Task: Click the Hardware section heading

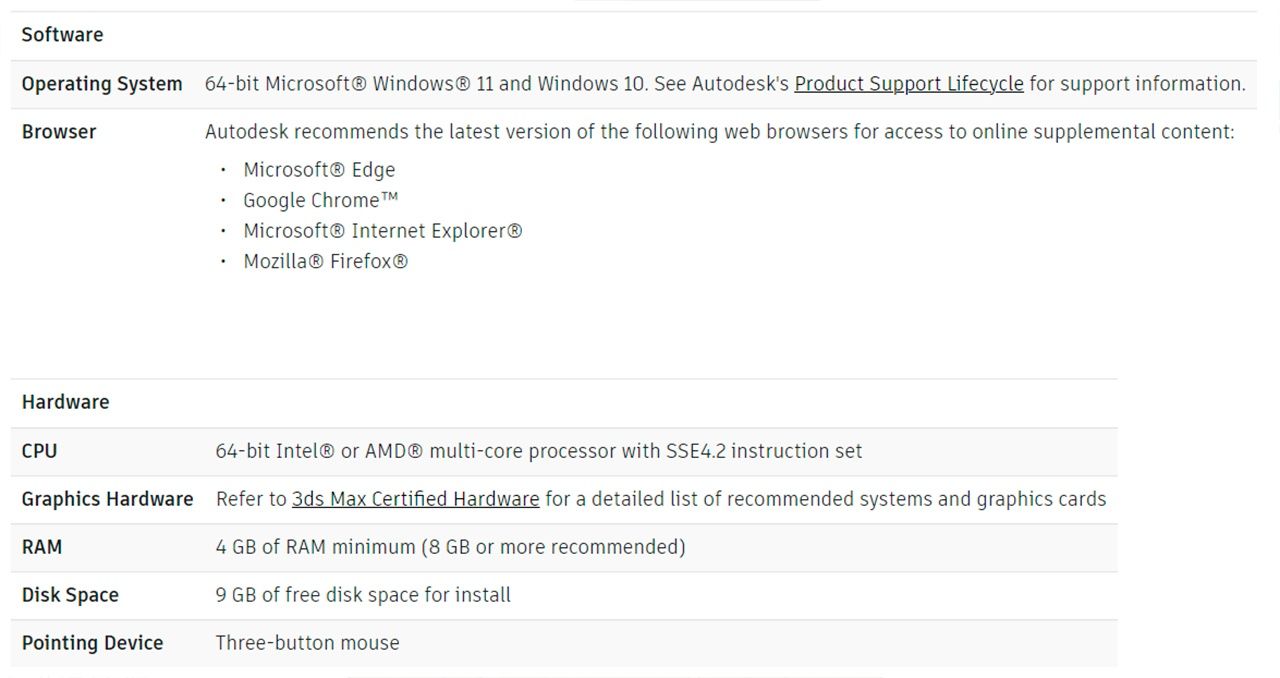Action: (x=65, y=402)
